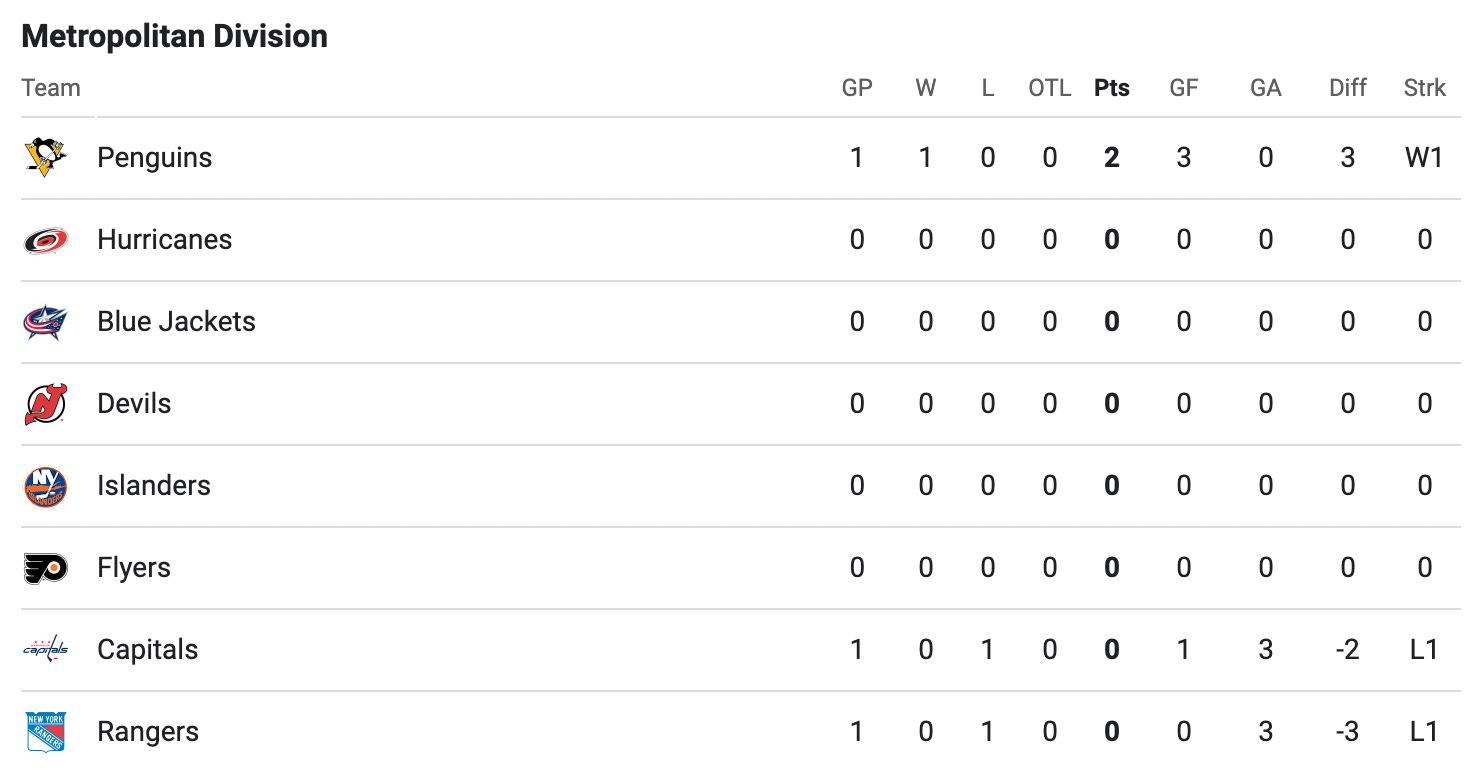Click the GP column header
This screenshot has height=776, width=1468.
coord(857,88)
